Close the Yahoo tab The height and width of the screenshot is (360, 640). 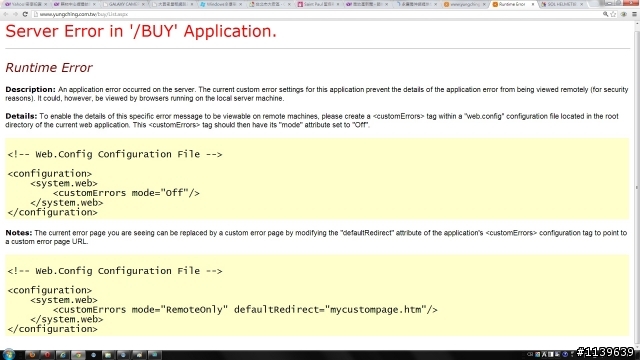pyautogui.click(x=45, y=4)
